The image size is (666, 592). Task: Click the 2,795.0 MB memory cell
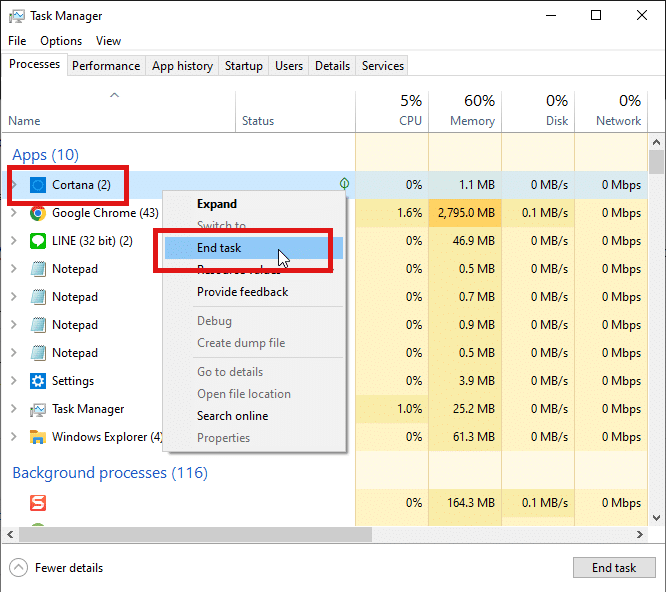465,213
